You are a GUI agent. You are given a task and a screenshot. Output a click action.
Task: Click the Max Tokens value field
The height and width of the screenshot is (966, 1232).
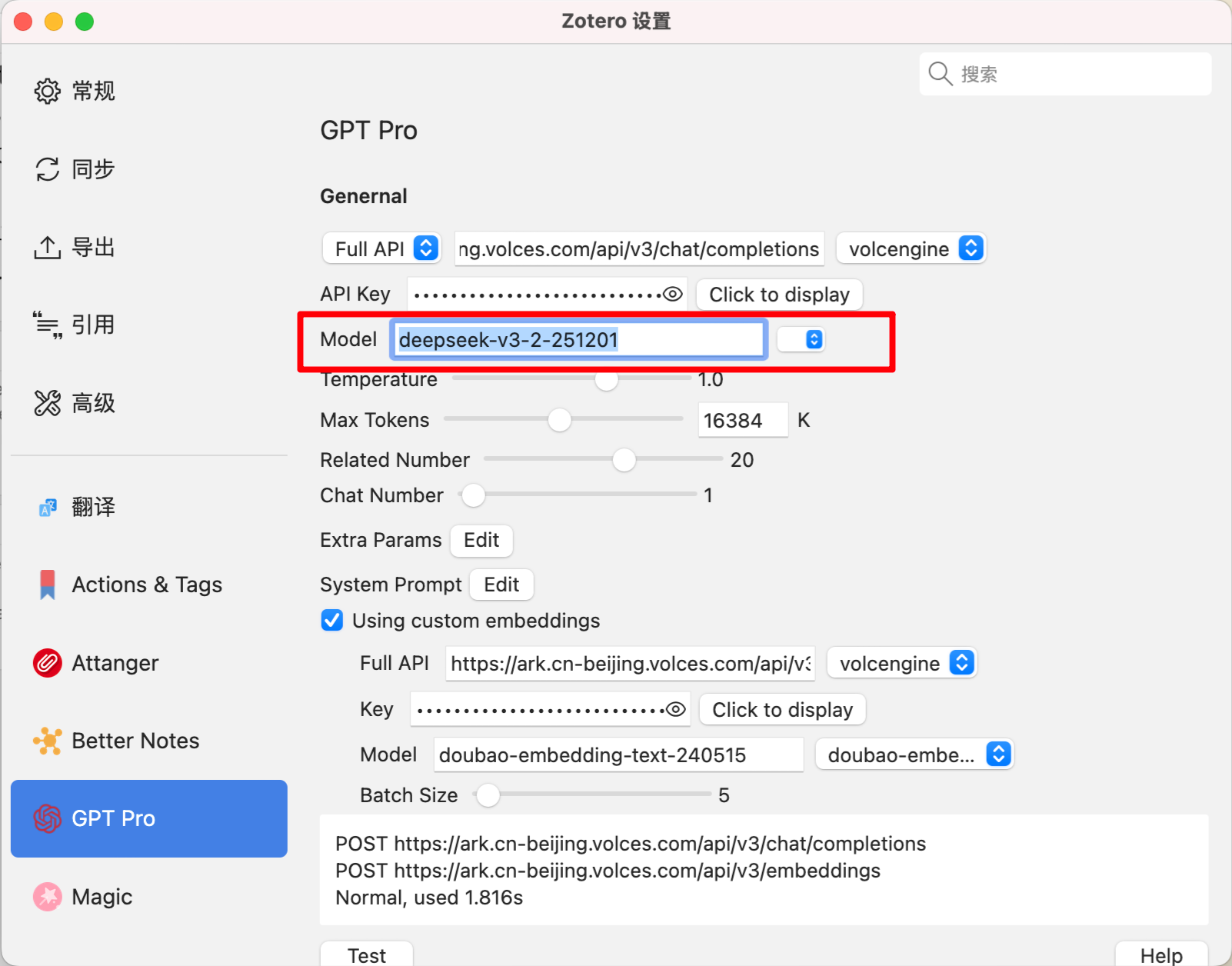pyautogui.click(x=743, y=420)
